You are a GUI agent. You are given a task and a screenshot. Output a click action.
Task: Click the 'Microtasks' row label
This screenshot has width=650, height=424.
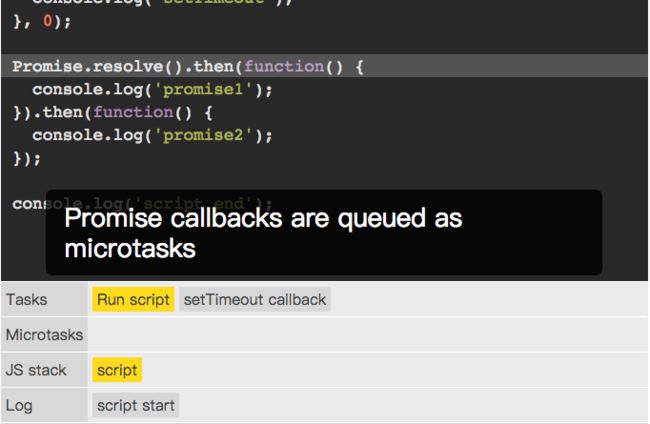click(x=44, y=335)
